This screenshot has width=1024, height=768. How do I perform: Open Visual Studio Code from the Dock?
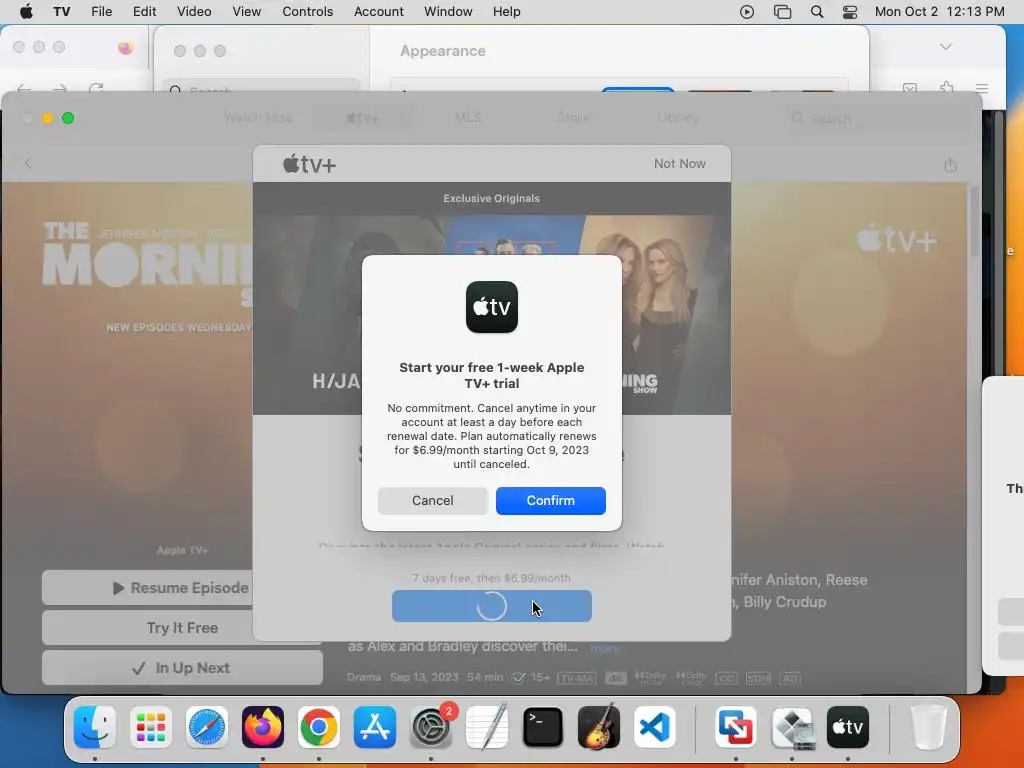[655, 727]
